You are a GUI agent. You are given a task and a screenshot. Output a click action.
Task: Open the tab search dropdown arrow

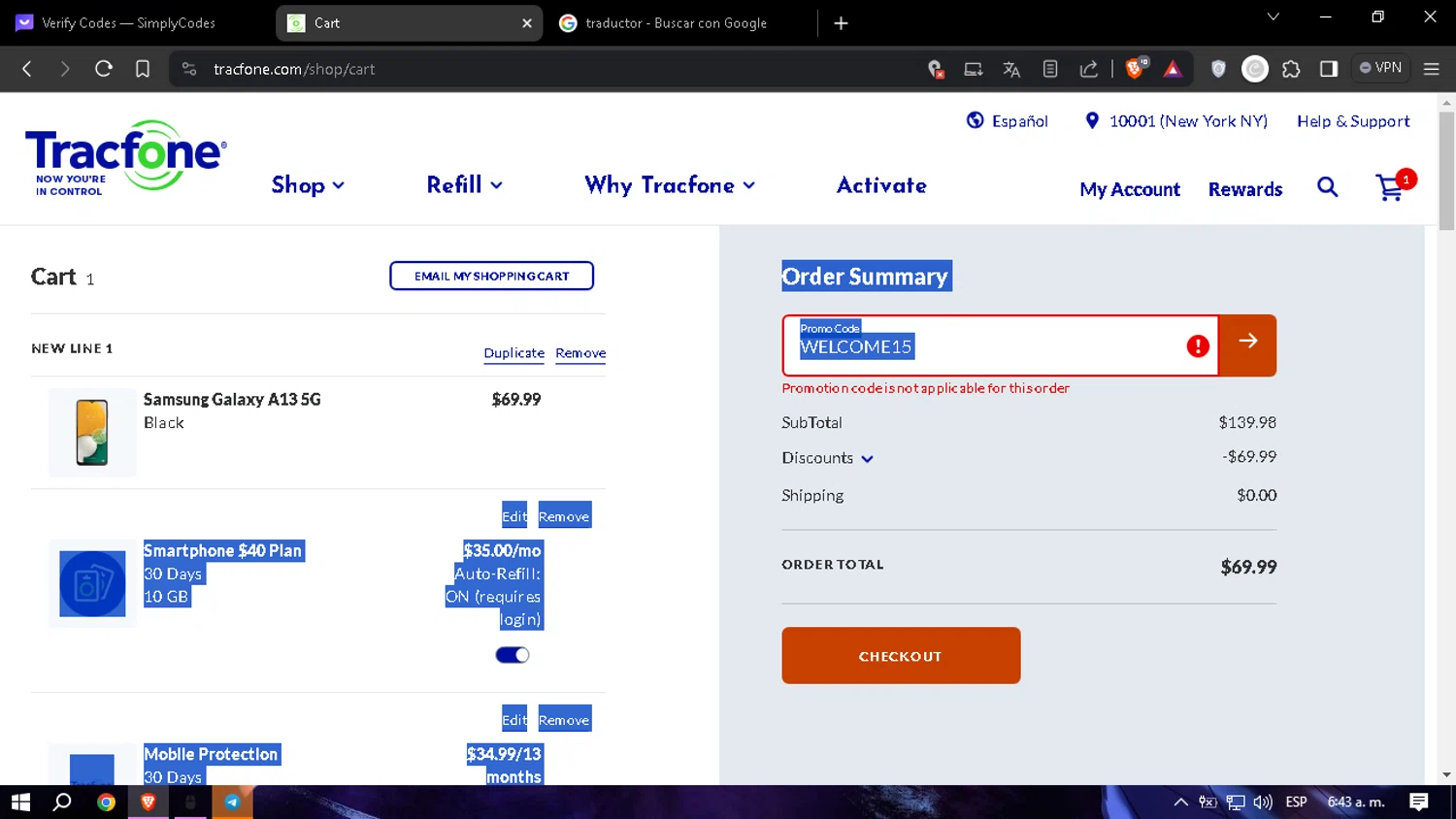[x=1274, y=16]
